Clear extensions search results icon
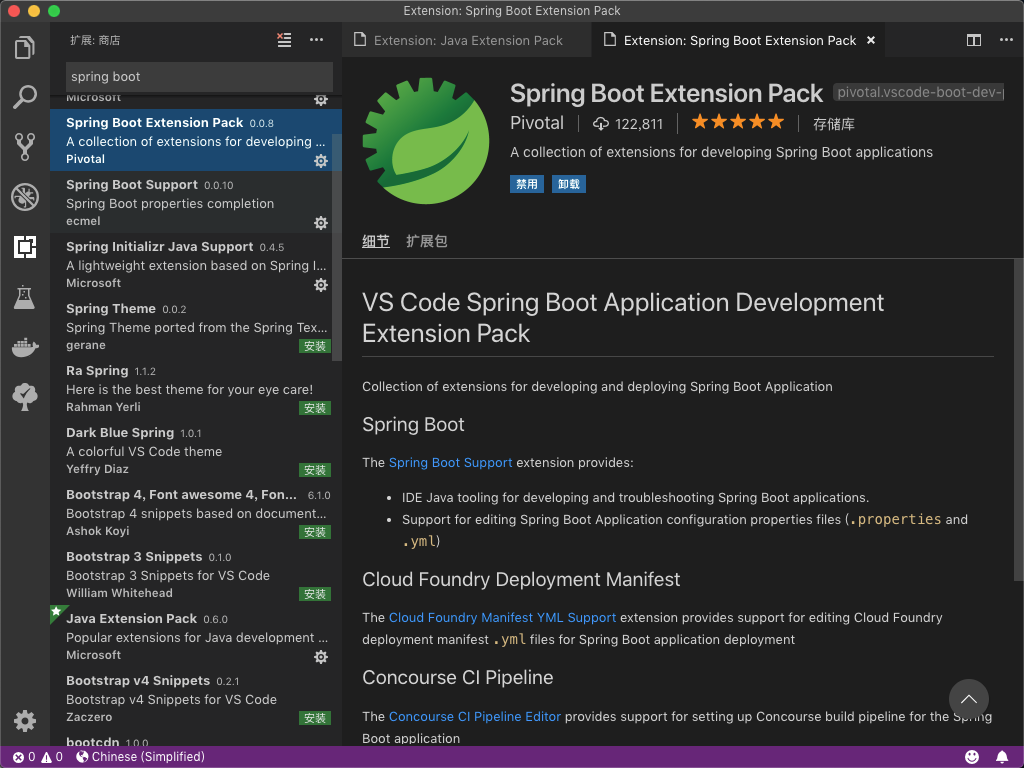Image resolution: width=1024 pixels, height=768 pixels. coord(285,40)
